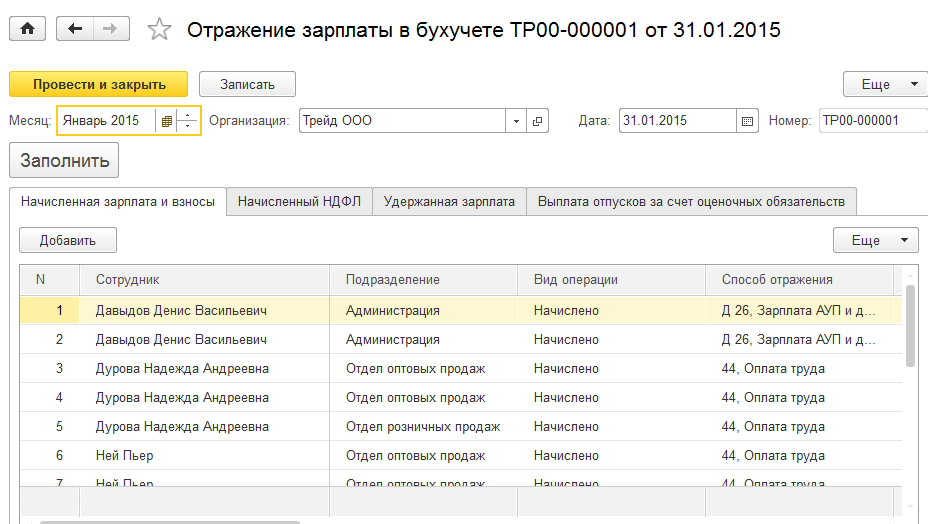
Task: Open the top Еще dropdown menu
Action: (881, 84)
